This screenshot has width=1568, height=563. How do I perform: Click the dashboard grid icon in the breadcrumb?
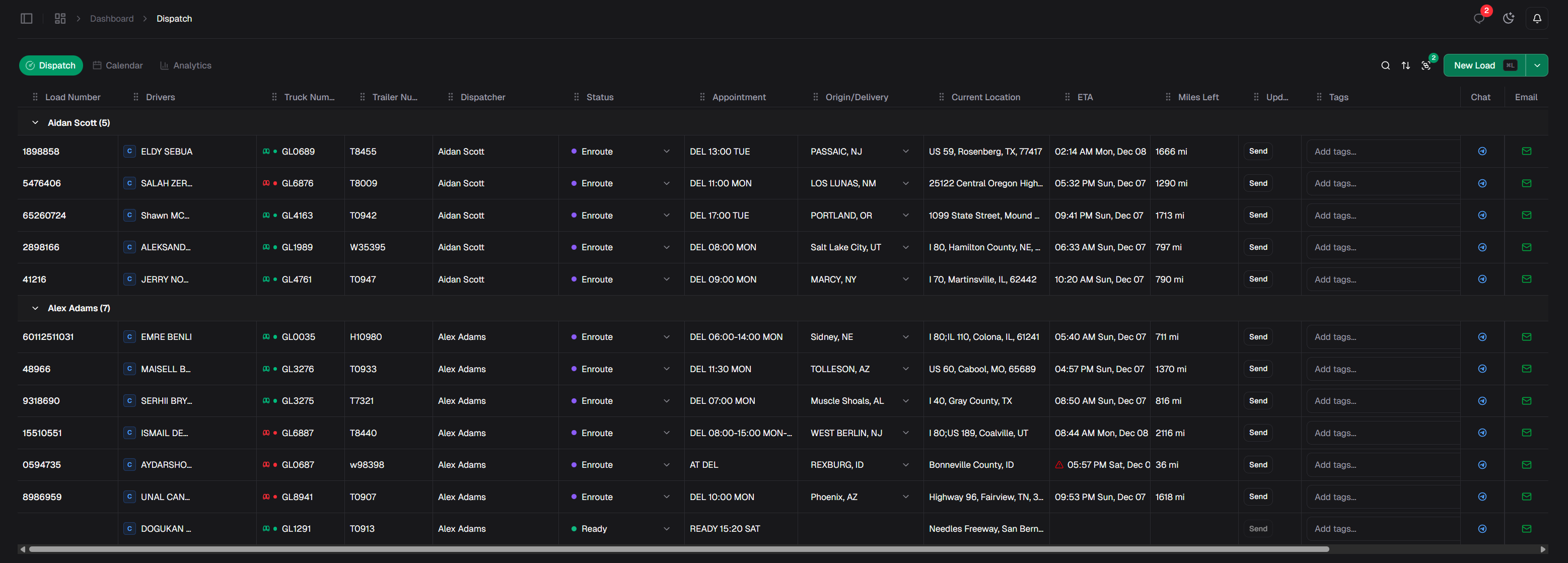coord(59,18)
